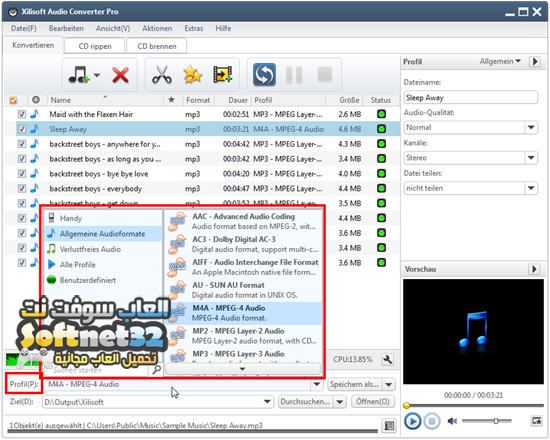Collapse the Vorschau panel arrow
Screen dimensions: 550x440
pyautogui.click(x=534, y=269)
